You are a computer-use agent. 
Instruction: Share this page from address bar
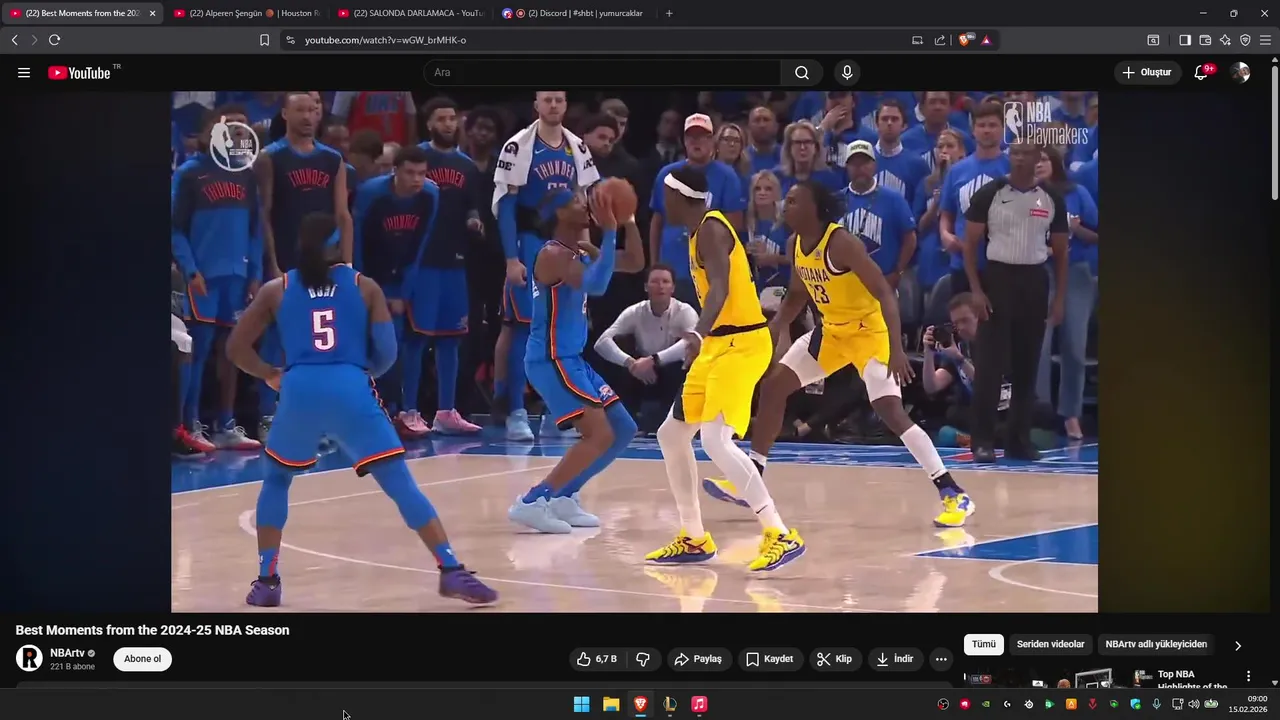point(940,40)
